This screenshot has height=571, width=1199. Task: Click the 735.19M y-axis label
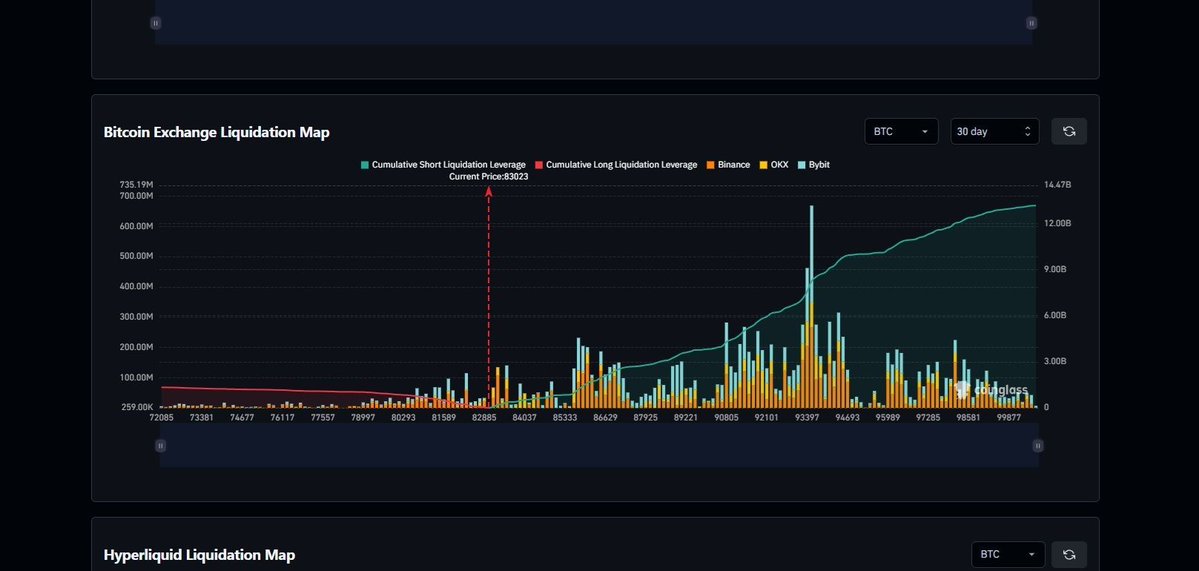click(x=137, y=185)
